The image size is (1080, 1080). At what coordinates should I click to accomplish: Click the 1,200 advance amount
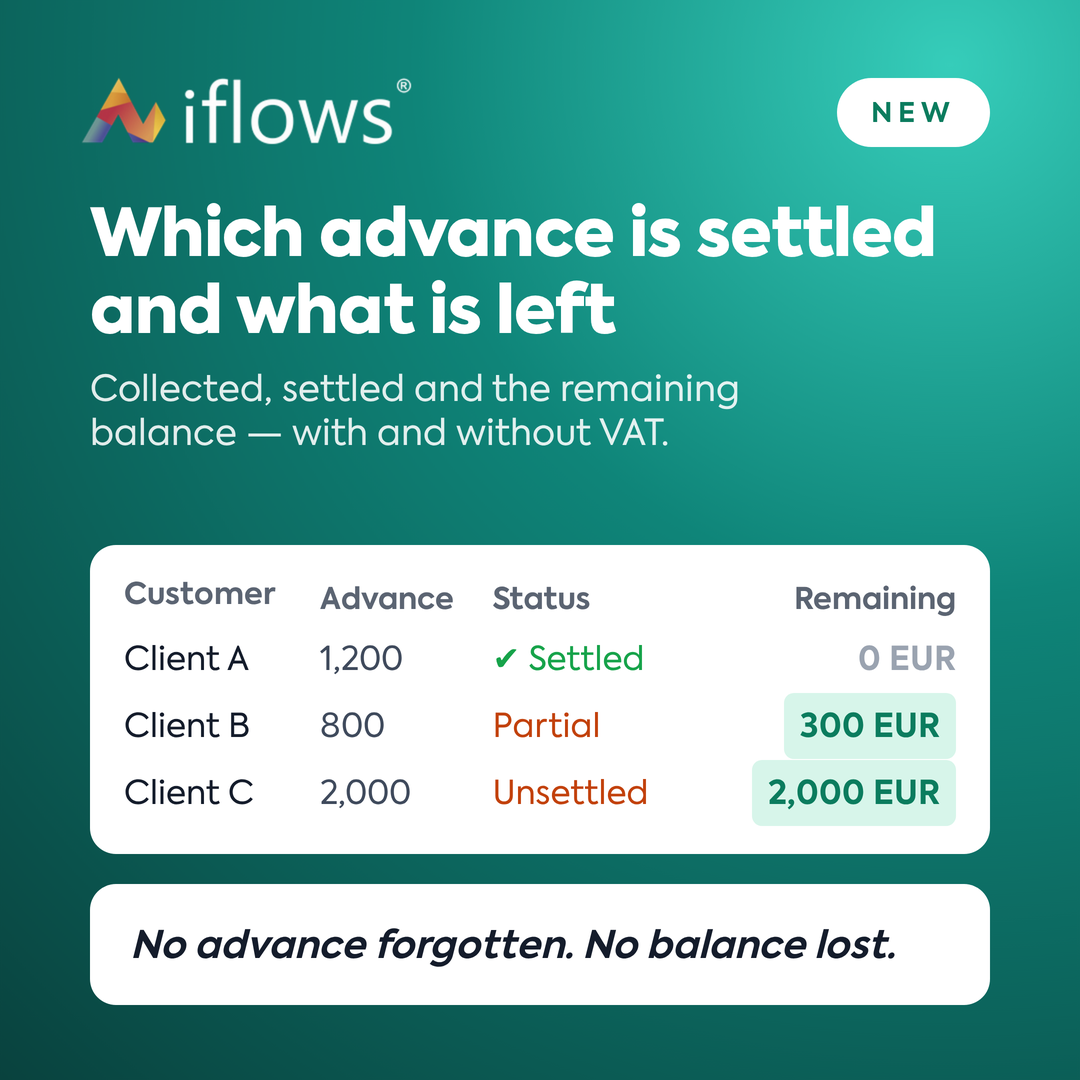[x=361, y=658]
